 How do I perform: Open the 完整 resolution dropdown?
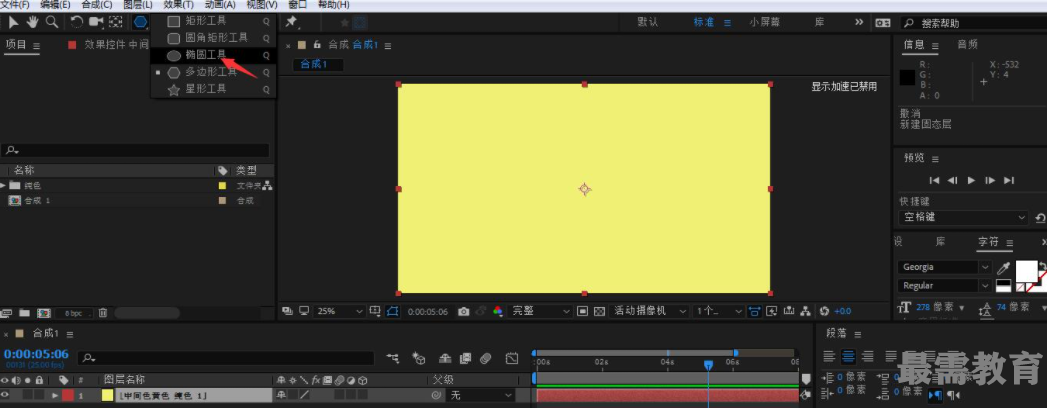click(x=540, y=311)
